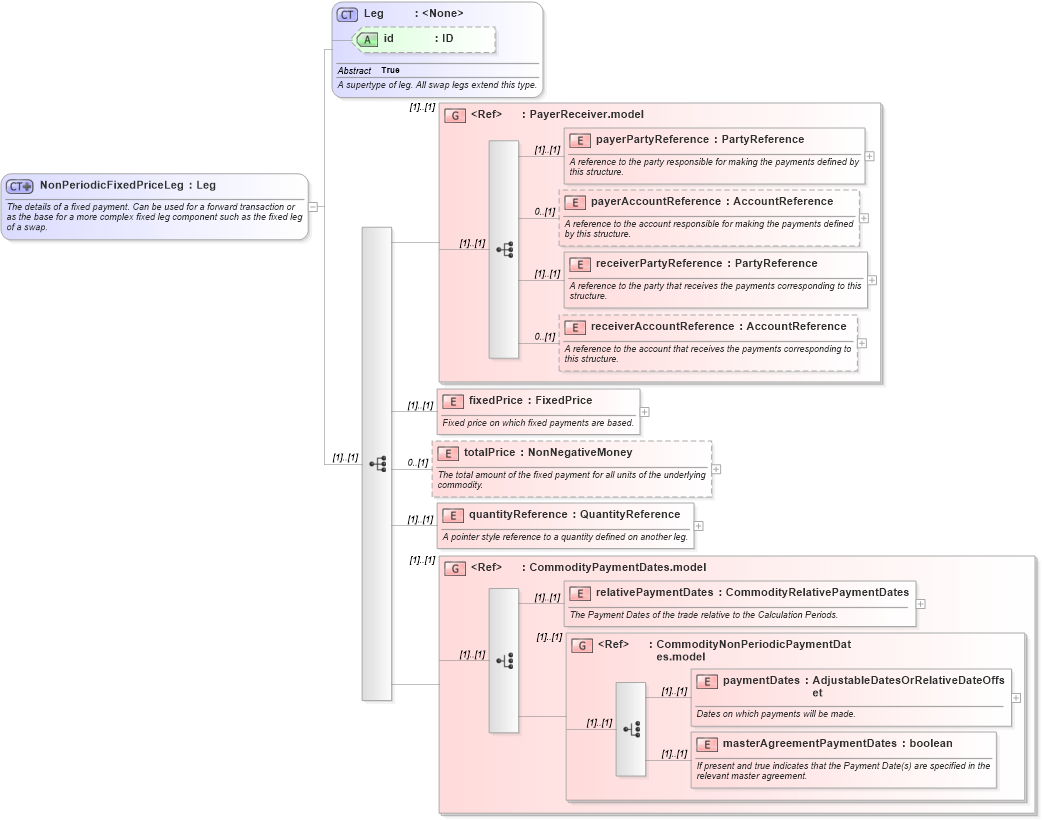Click the 'total amount of the fixed payment' description

tap(572, 480)
